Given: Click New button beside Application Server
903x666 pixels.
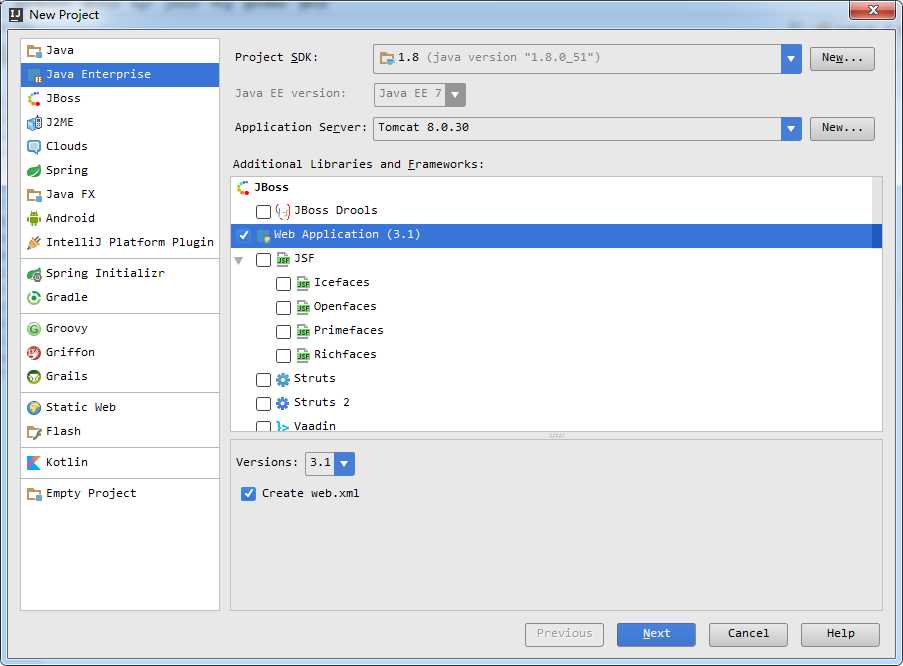Looking at the screenshot, I should point(842,128).
